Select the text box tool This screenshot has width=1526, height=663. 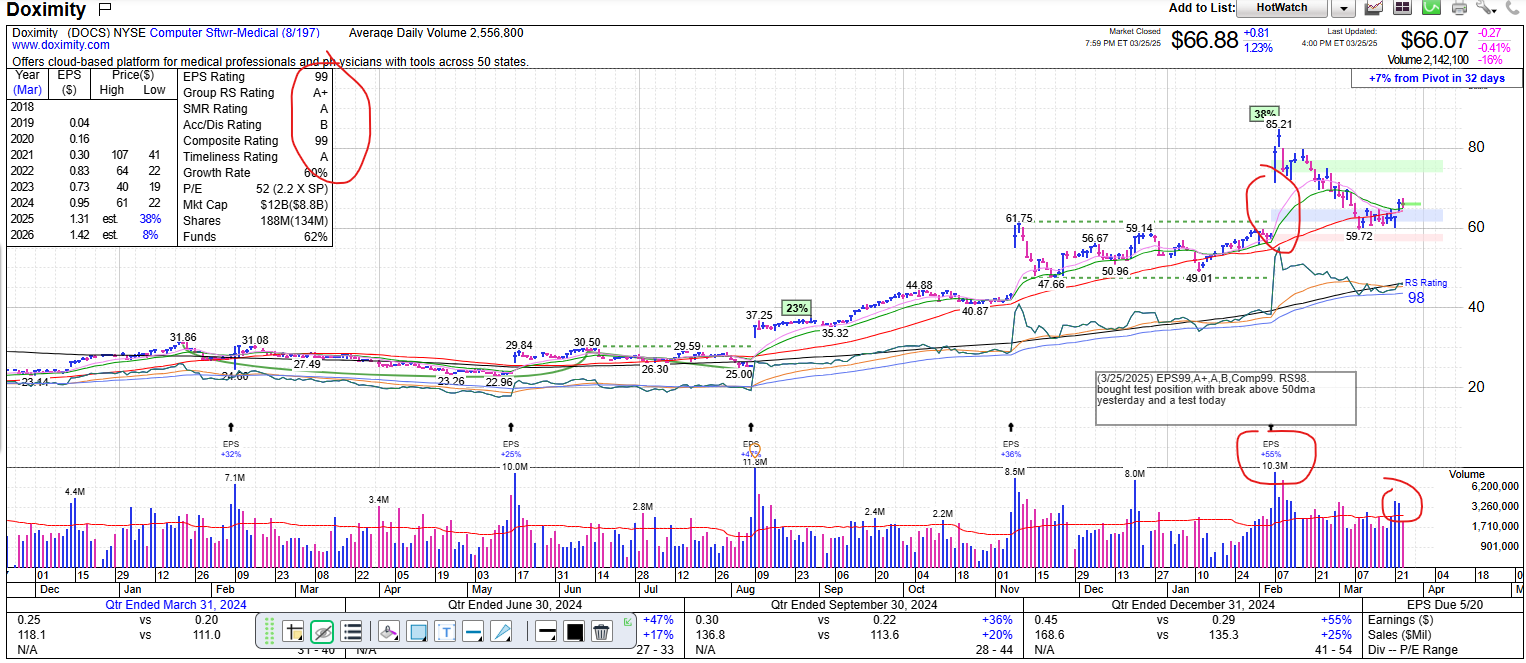click(445, 631)
